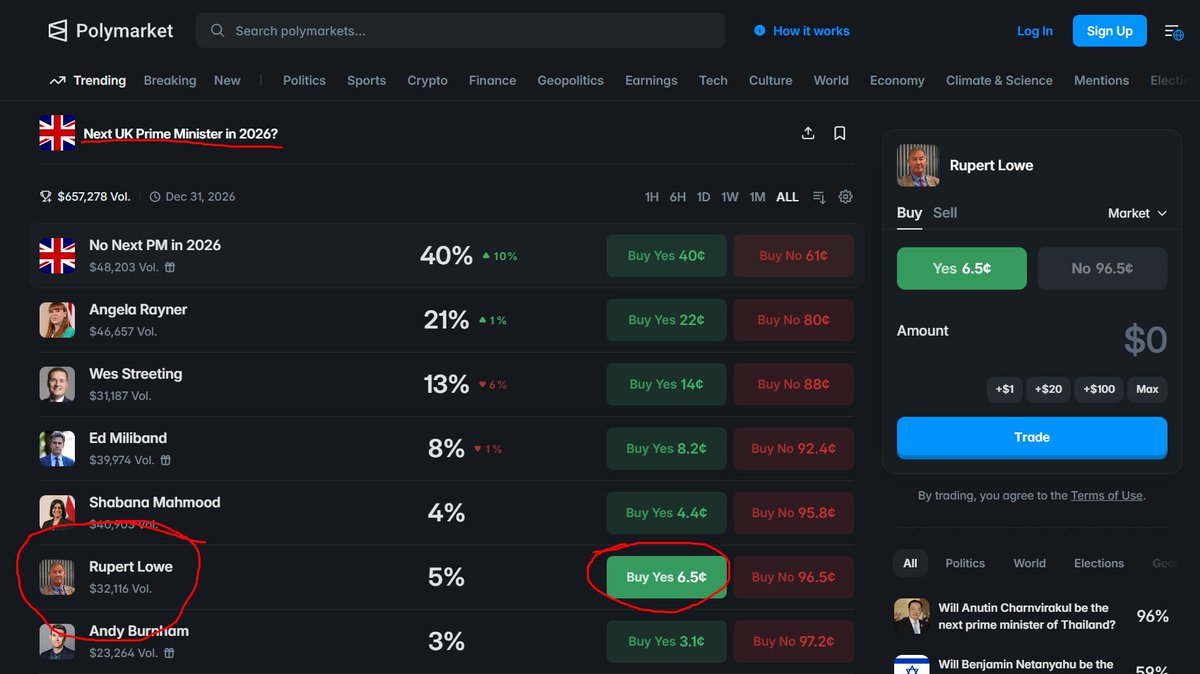Open the hamburger menu icon

pyautogui.click(x=1173, y=31)
